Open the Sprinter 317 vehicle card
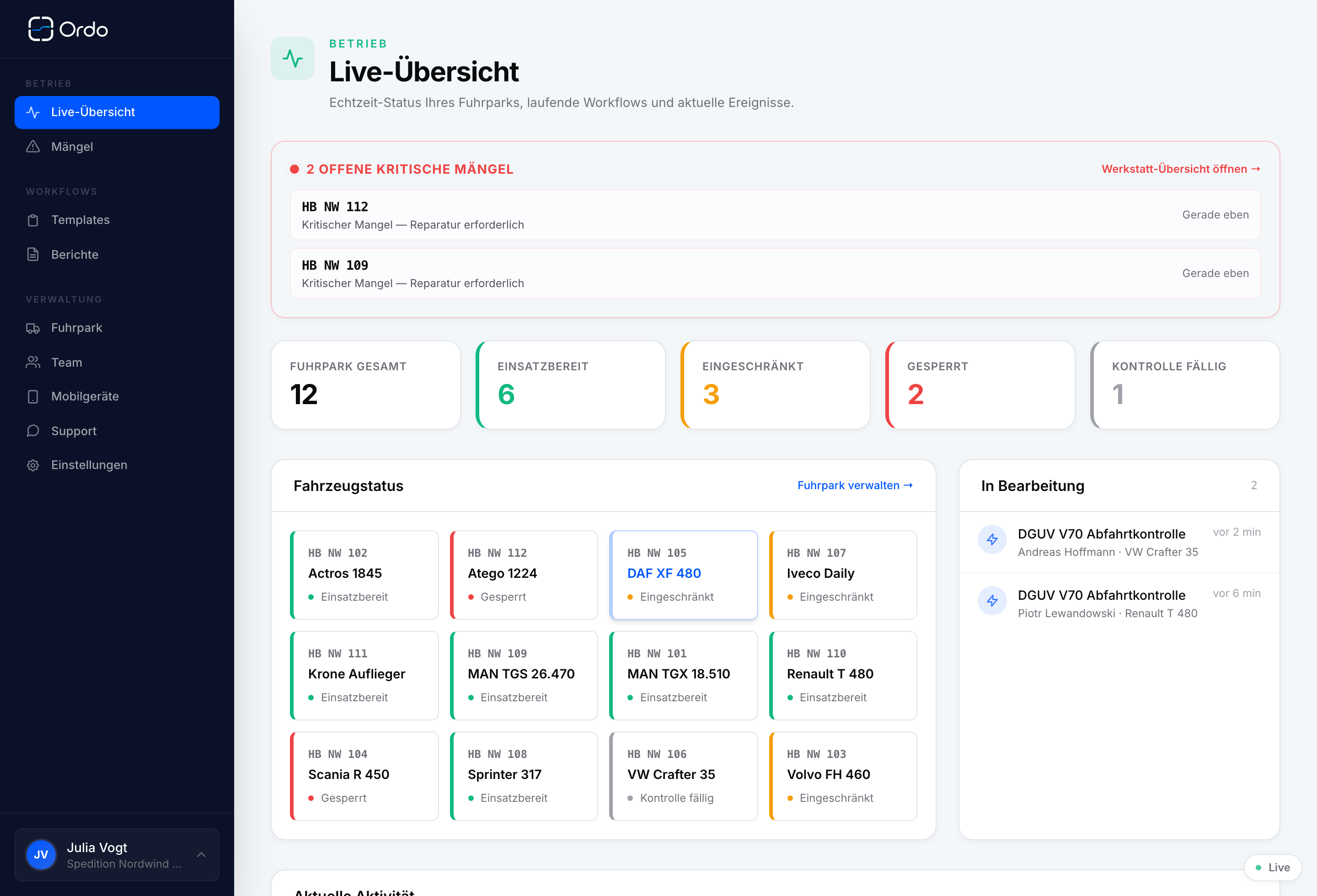Screen dimensions: 1317x896 [x=524, y=777]
